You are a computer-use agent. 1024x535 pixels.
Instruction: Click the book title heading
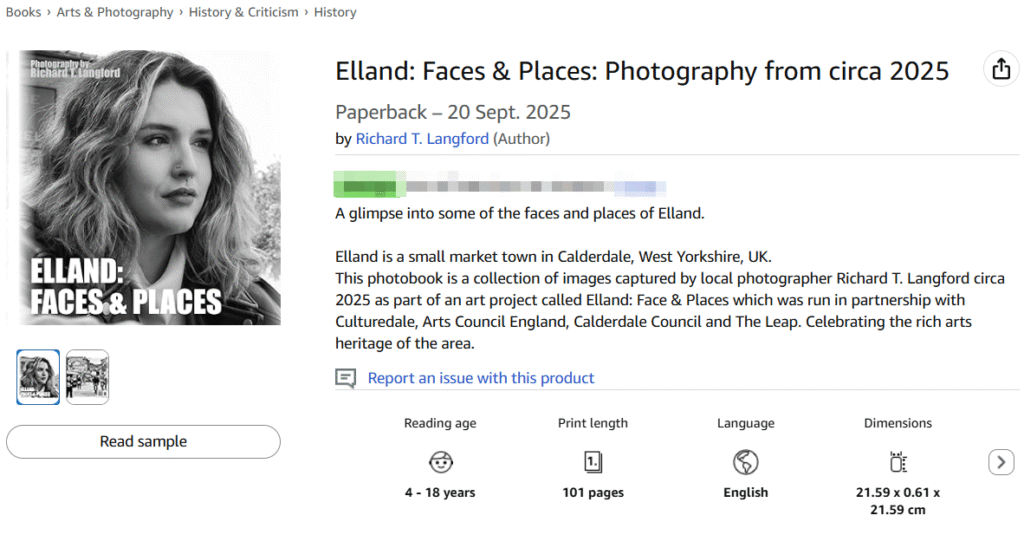click(642, 71)
